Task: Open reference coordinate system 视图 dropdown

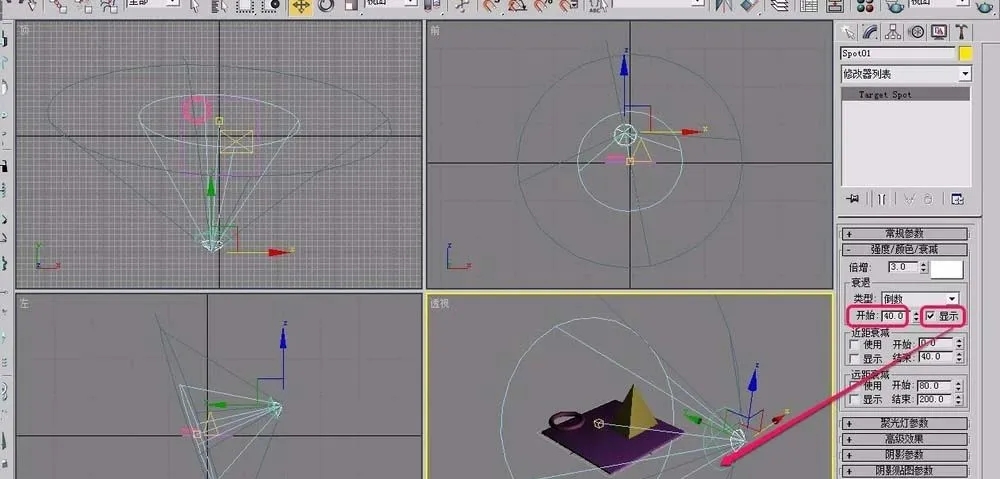Action: pyautogui.click(x=392, y=3)
